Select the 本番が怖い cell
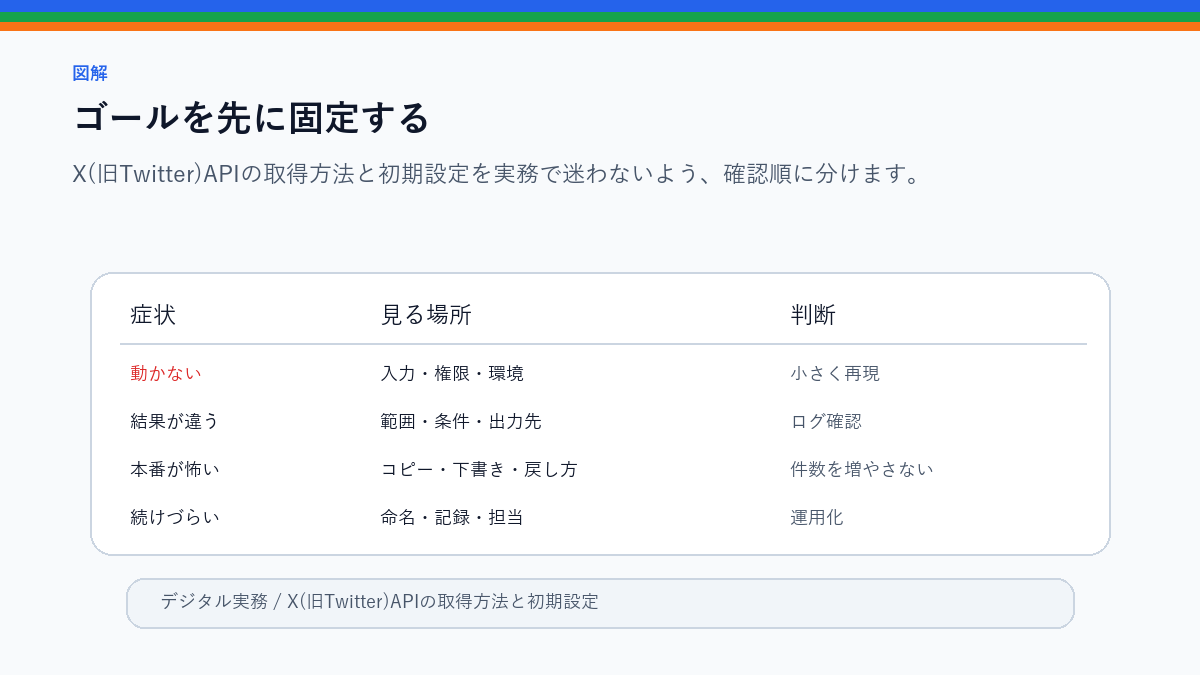This screenshot has width=1200, height=675. 175,469
